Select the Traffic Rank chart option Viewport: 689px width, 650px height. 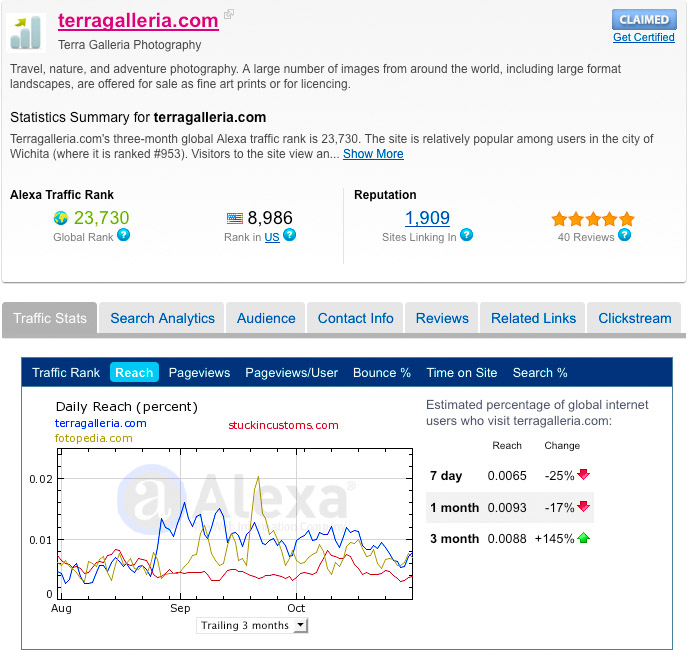(66, 373)
